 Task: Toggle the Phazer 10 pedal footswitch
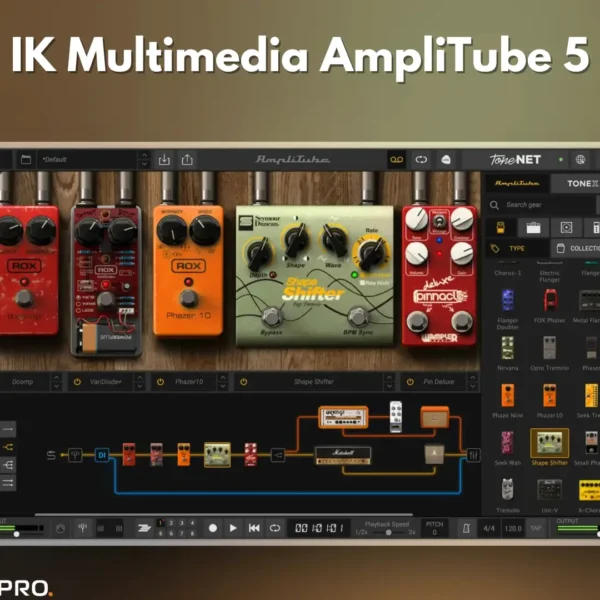tap(189, 298)
